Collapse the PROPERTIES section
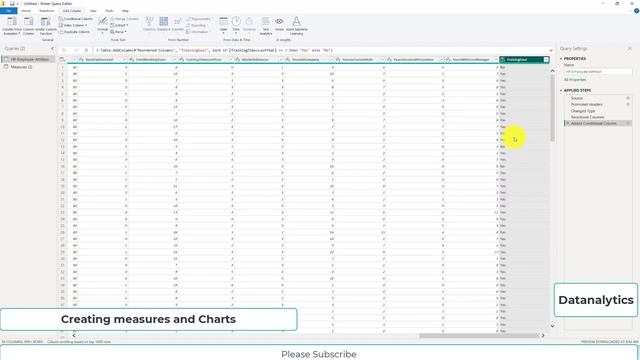The width and height of the screenshot is (640, 360). (x=561, y=59)
